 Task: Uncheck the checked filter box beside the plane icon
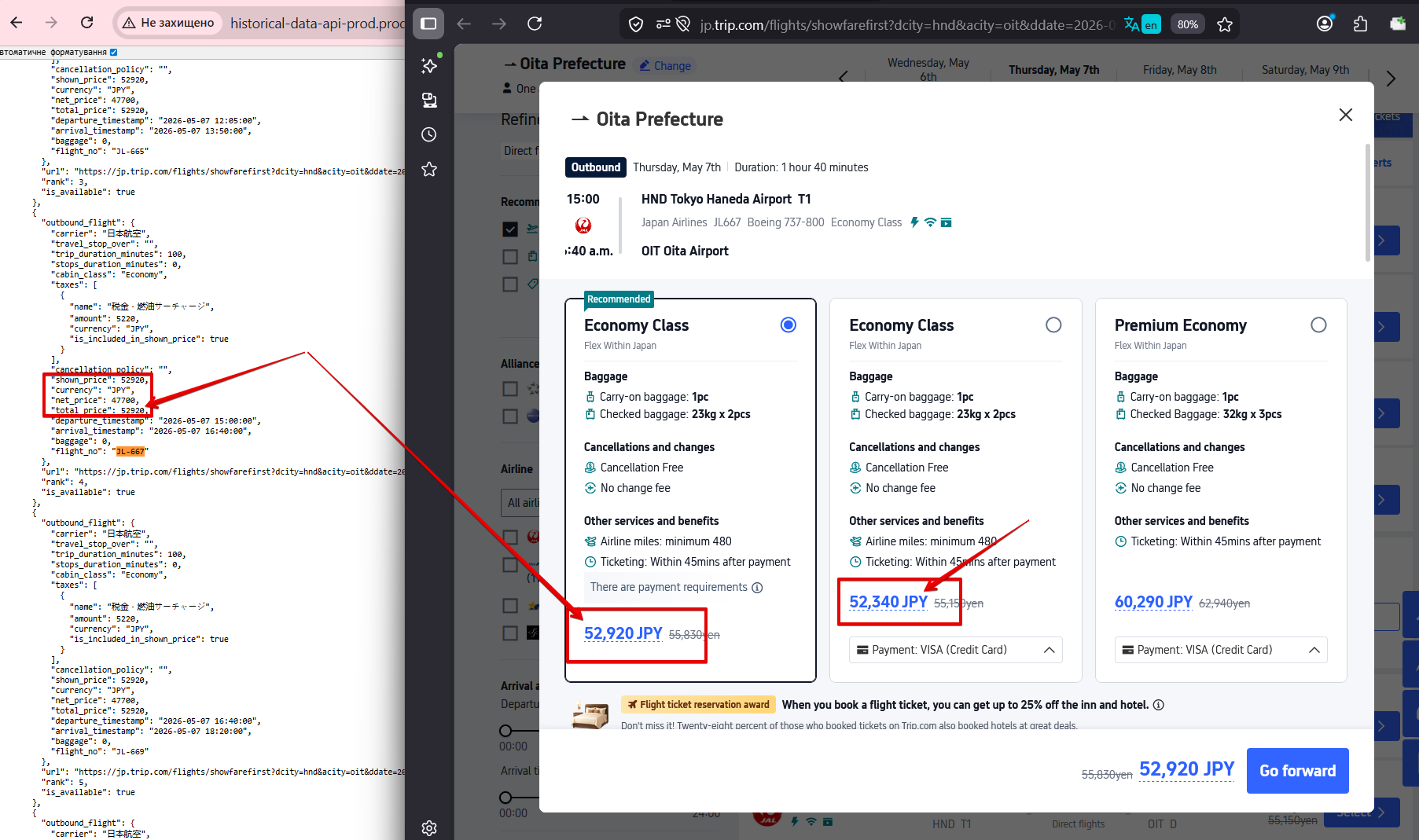(510, 229)
